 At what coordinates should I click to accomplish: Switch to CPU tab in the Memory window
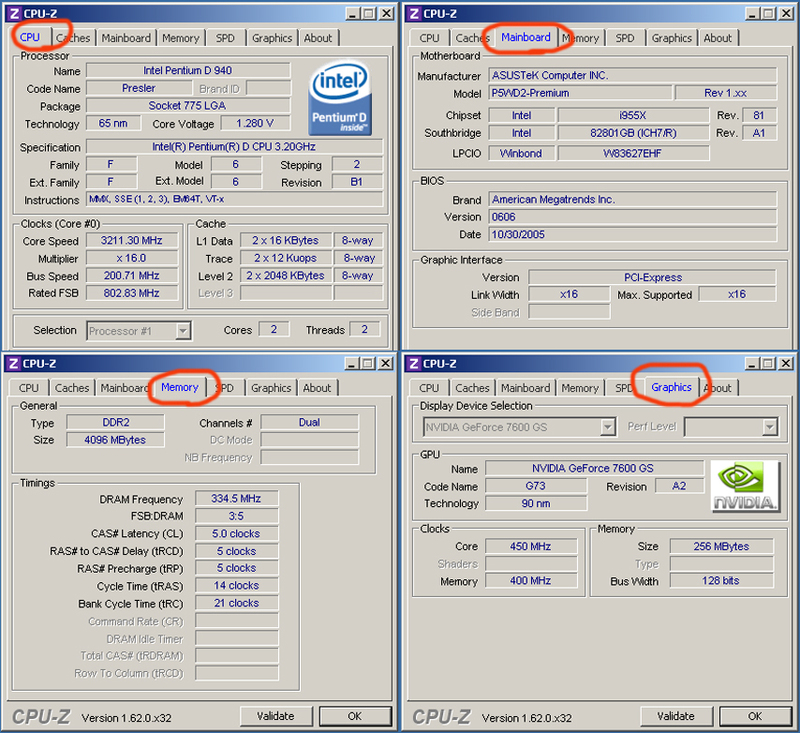pyautogui.click(x=29, y=388)
